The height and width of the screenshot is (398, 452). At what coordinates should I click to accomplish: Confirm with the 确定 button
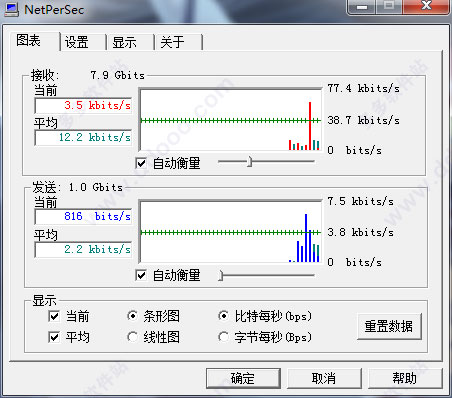coord(243,378)
